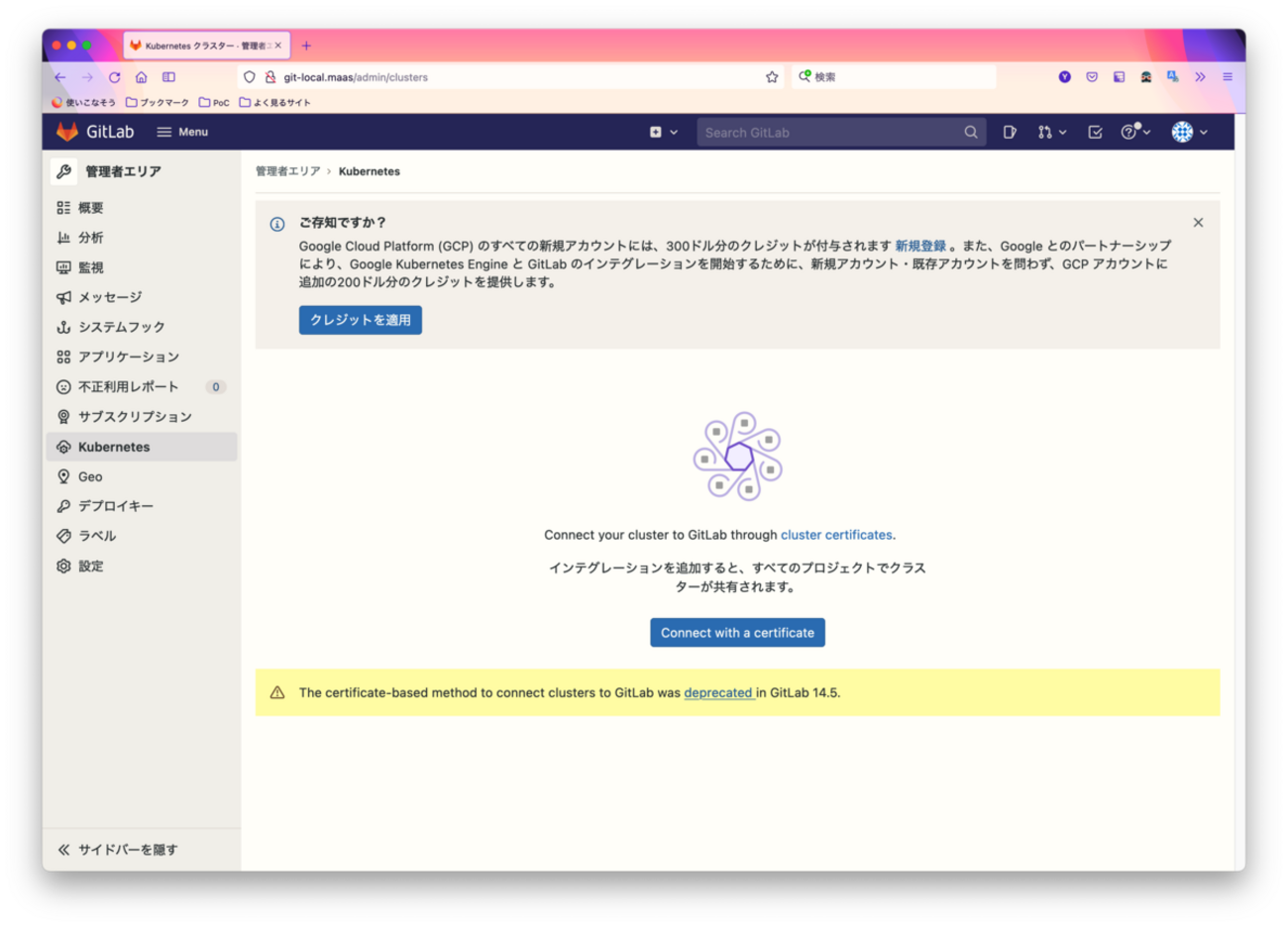Screen dimensions: 1288x927
Task: Open the help question mark dropdown
Action: [1135, 132]
